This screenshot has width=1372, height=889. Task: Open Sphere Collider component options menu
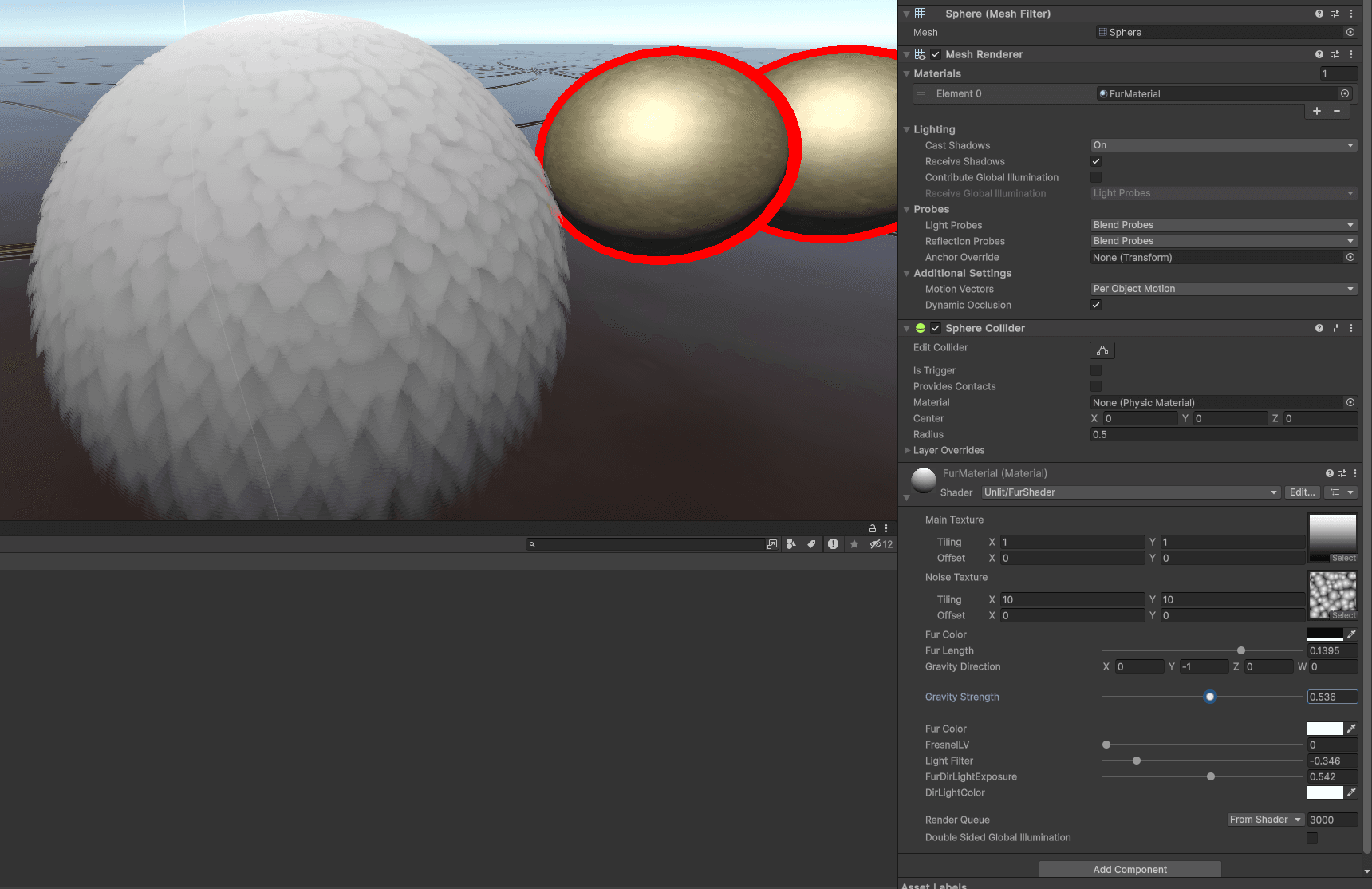(1351, 328)
